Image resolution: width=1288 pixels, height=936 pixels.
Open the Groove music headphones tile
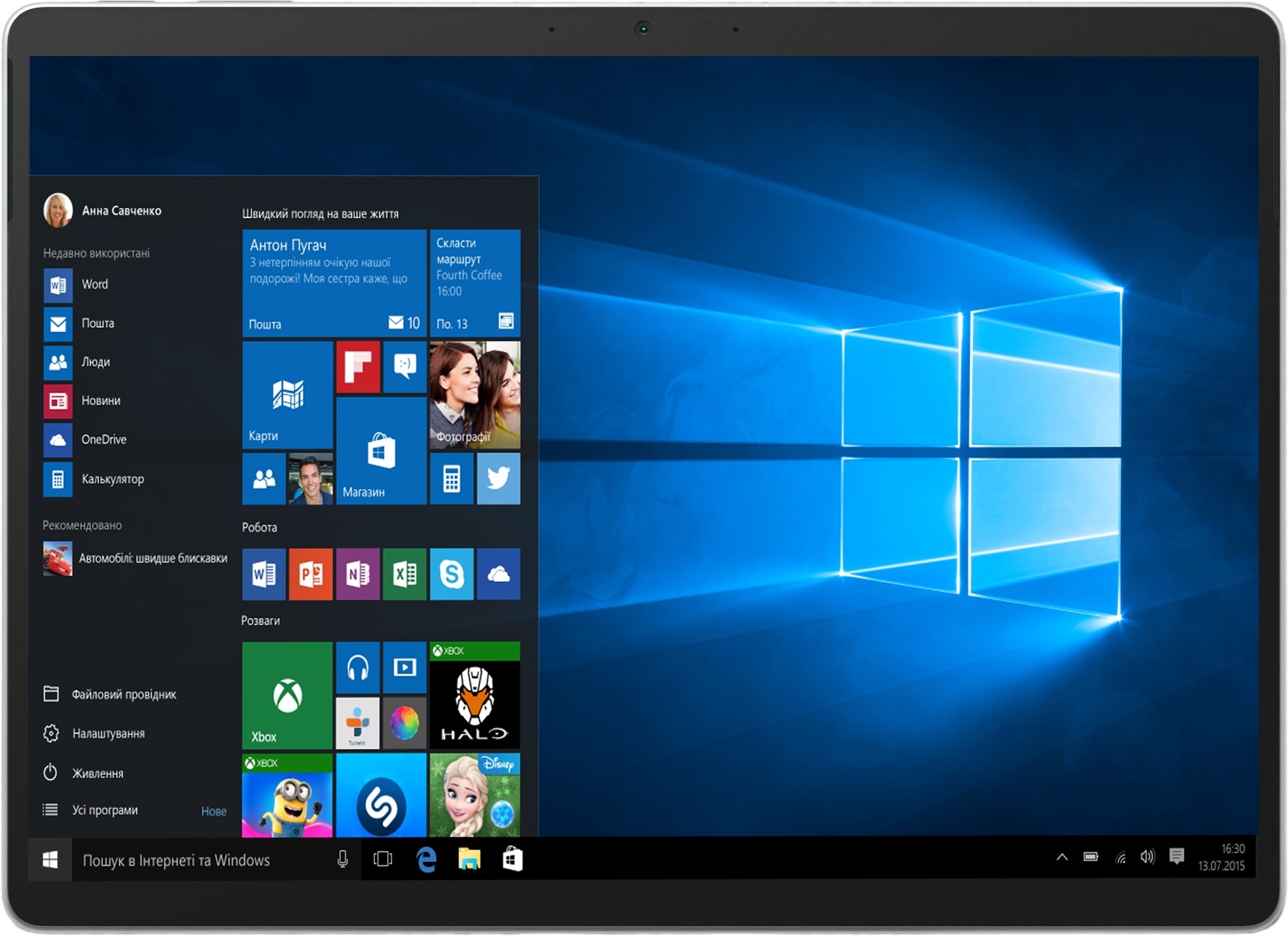(x=358, y=667)
